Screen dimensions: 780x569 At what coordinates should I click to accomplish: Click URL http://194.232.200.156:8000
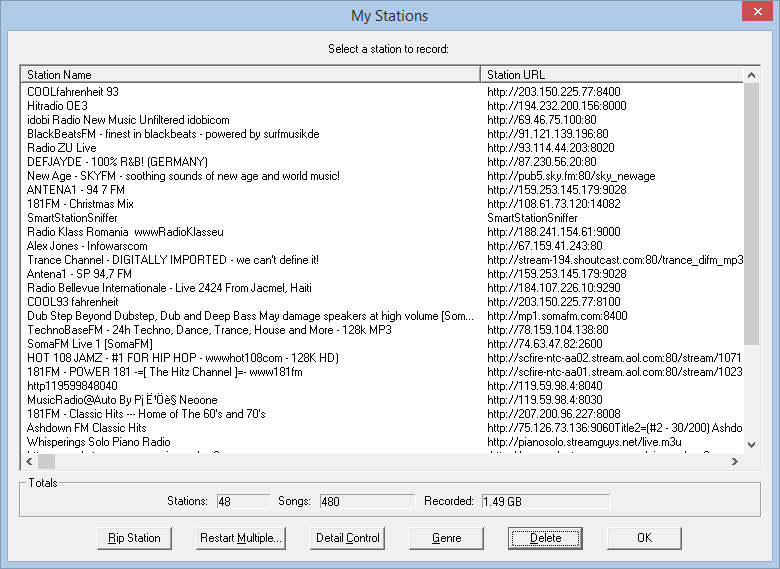557,106
